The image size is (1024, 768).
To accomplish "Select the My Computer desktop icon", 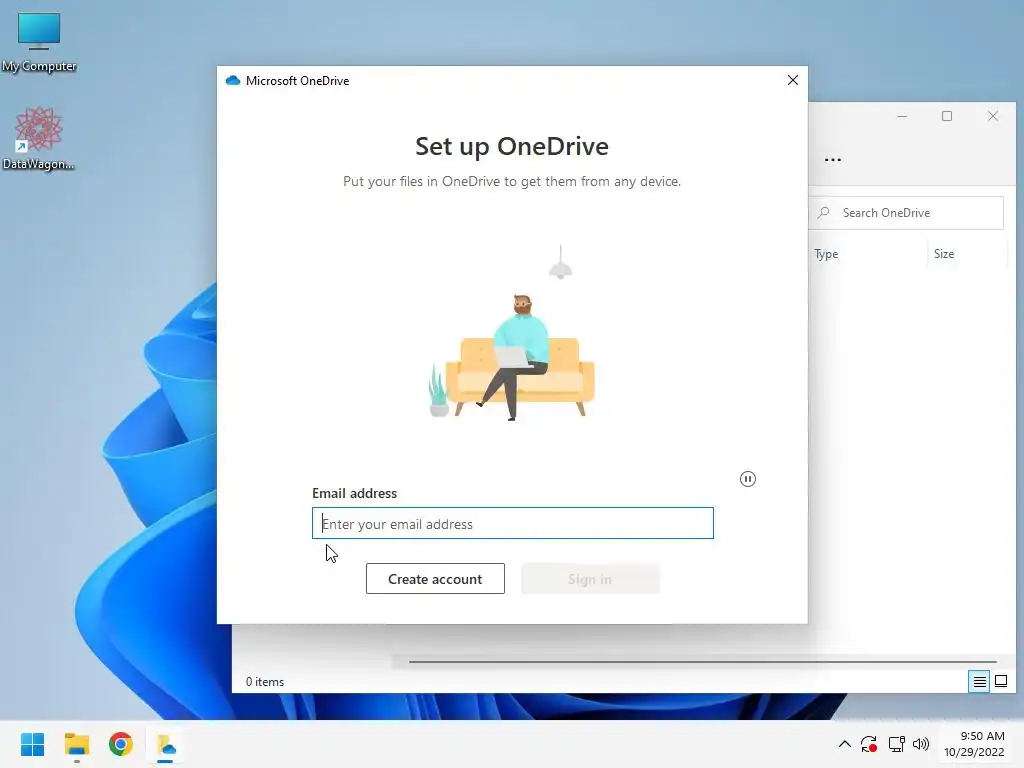I will coord(39,42).
